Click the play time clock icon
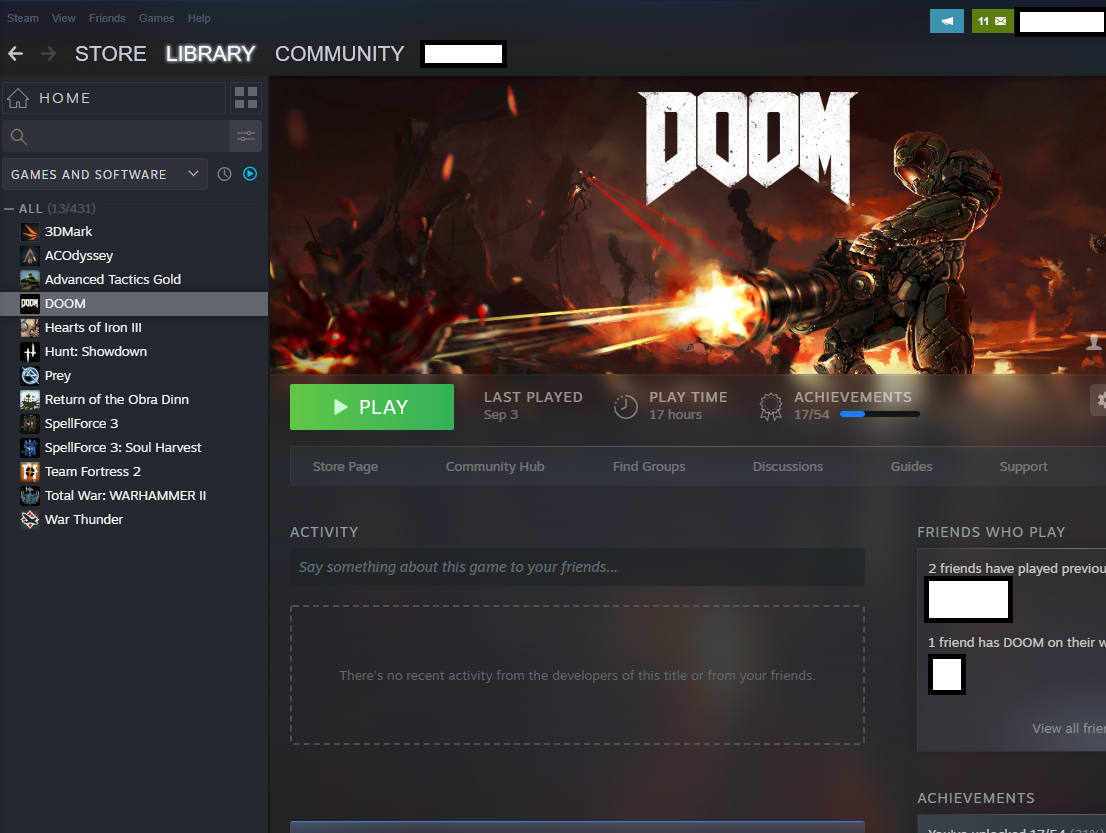The width and height of the screenshot is (1106, 833). click(x=626, y=407)
